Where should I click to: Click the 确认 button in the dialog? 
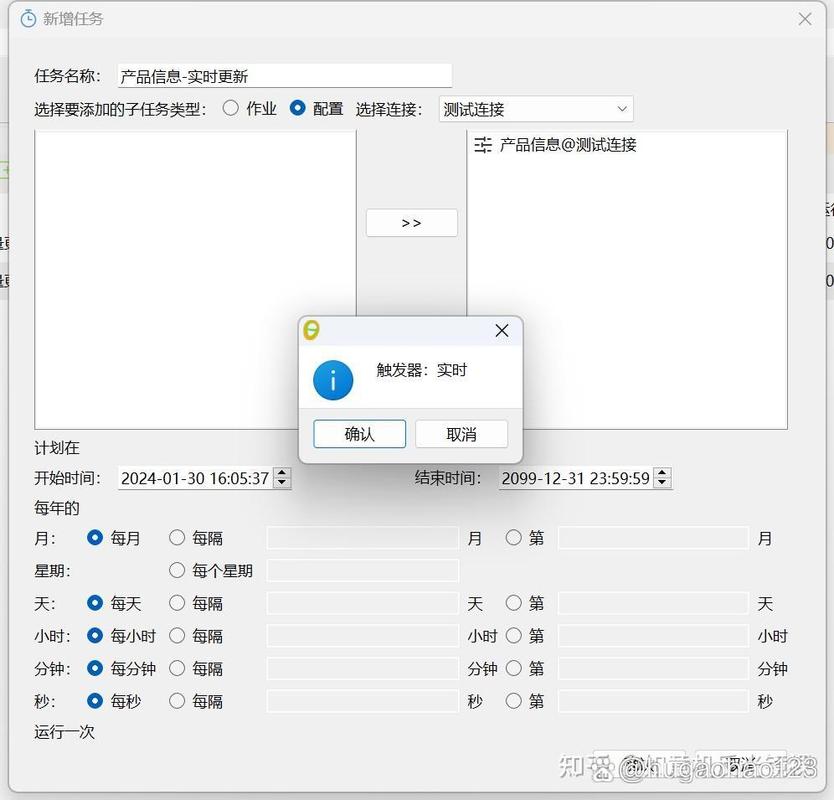tap(359, 434)
